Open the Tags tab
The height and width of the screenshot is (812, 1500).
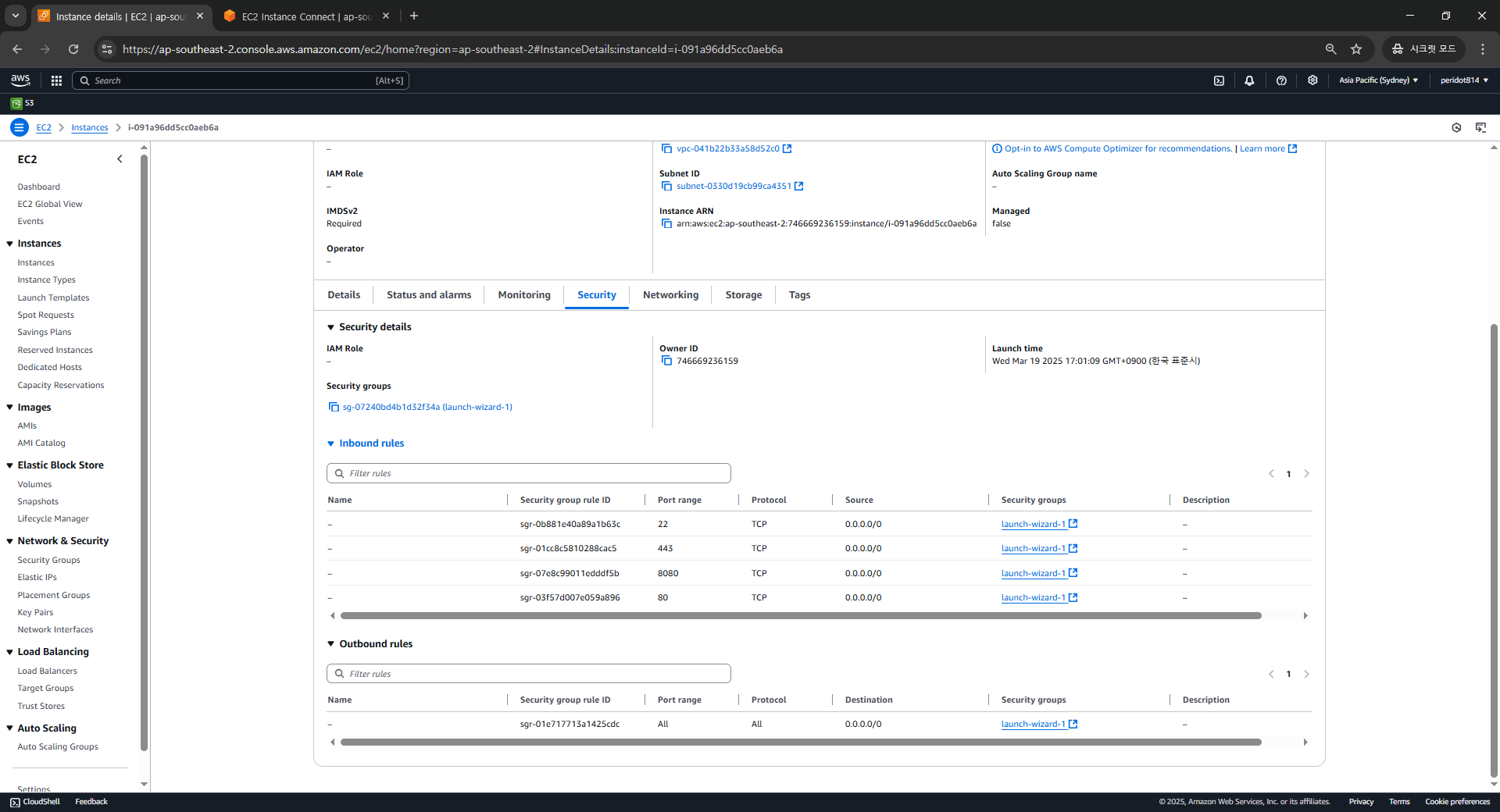coord(799,295)
